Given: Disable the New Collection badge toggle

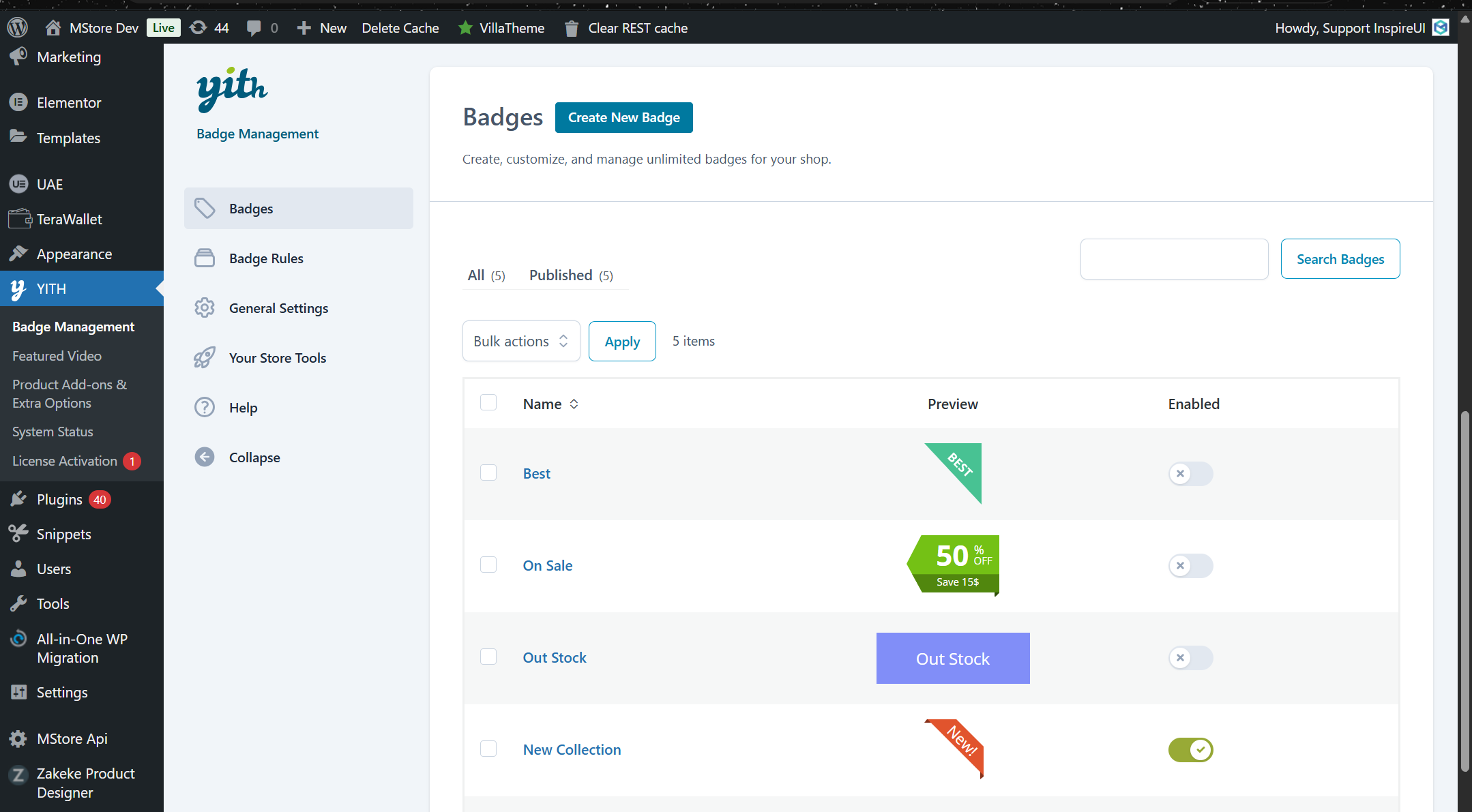Looking at the screenshot, I should (x=1190, y=749).
